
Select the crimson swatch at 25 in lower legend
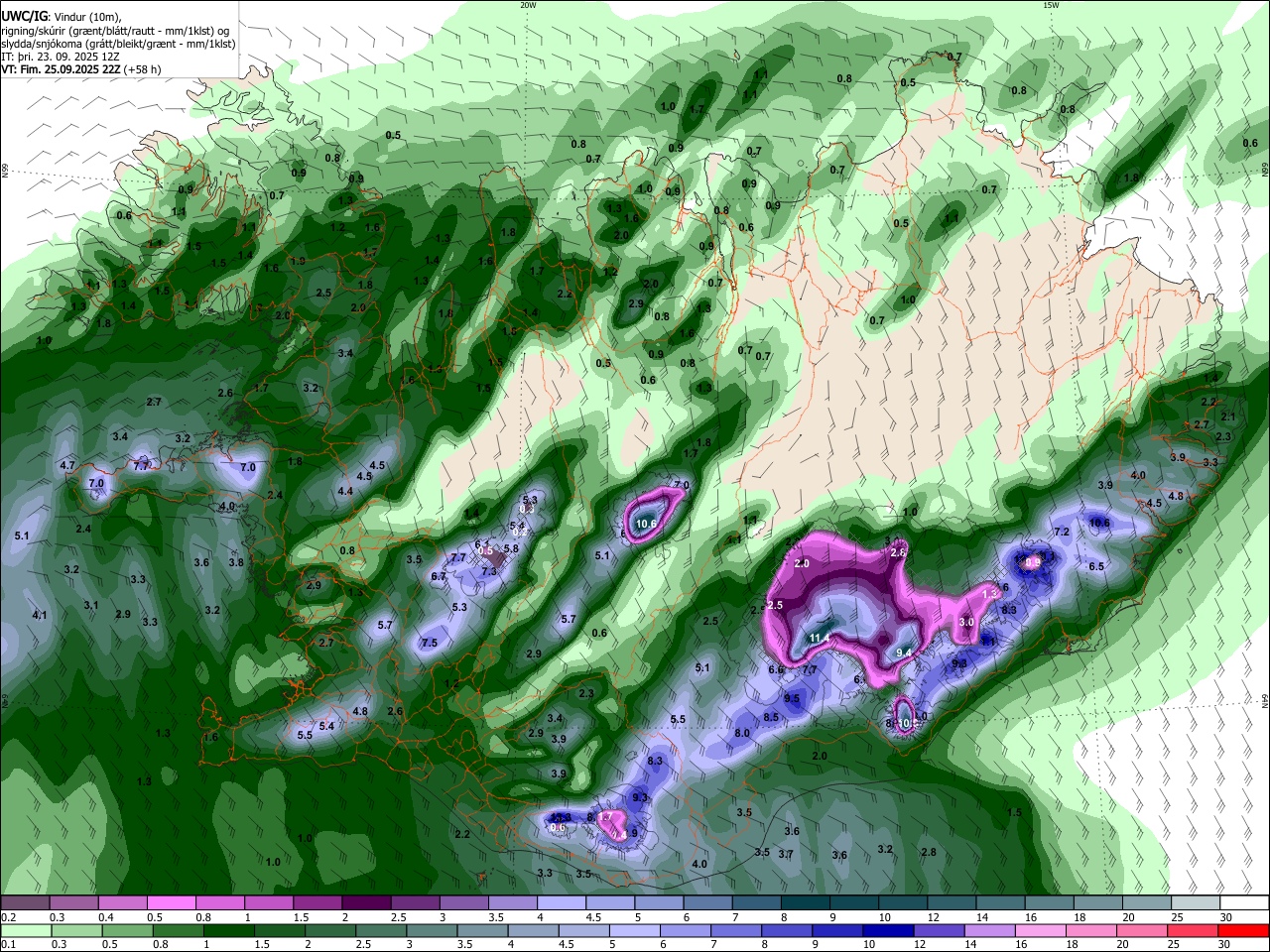click(1195, 930)
